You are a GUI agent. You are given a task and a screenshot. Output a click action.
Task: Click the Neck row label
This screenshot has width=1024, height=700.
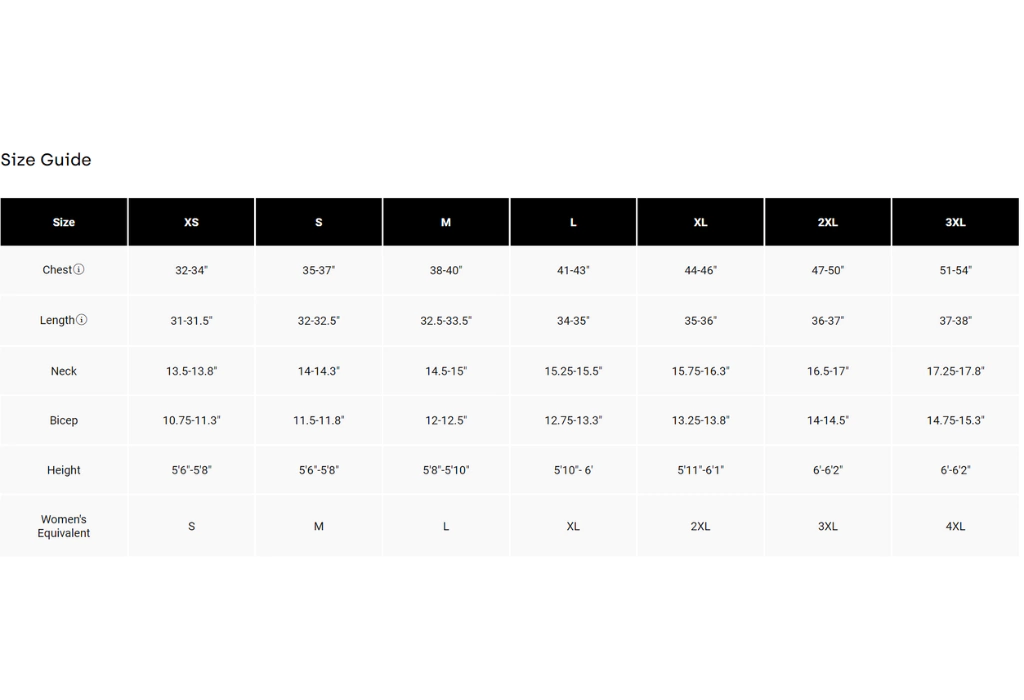tap(64, 371)
